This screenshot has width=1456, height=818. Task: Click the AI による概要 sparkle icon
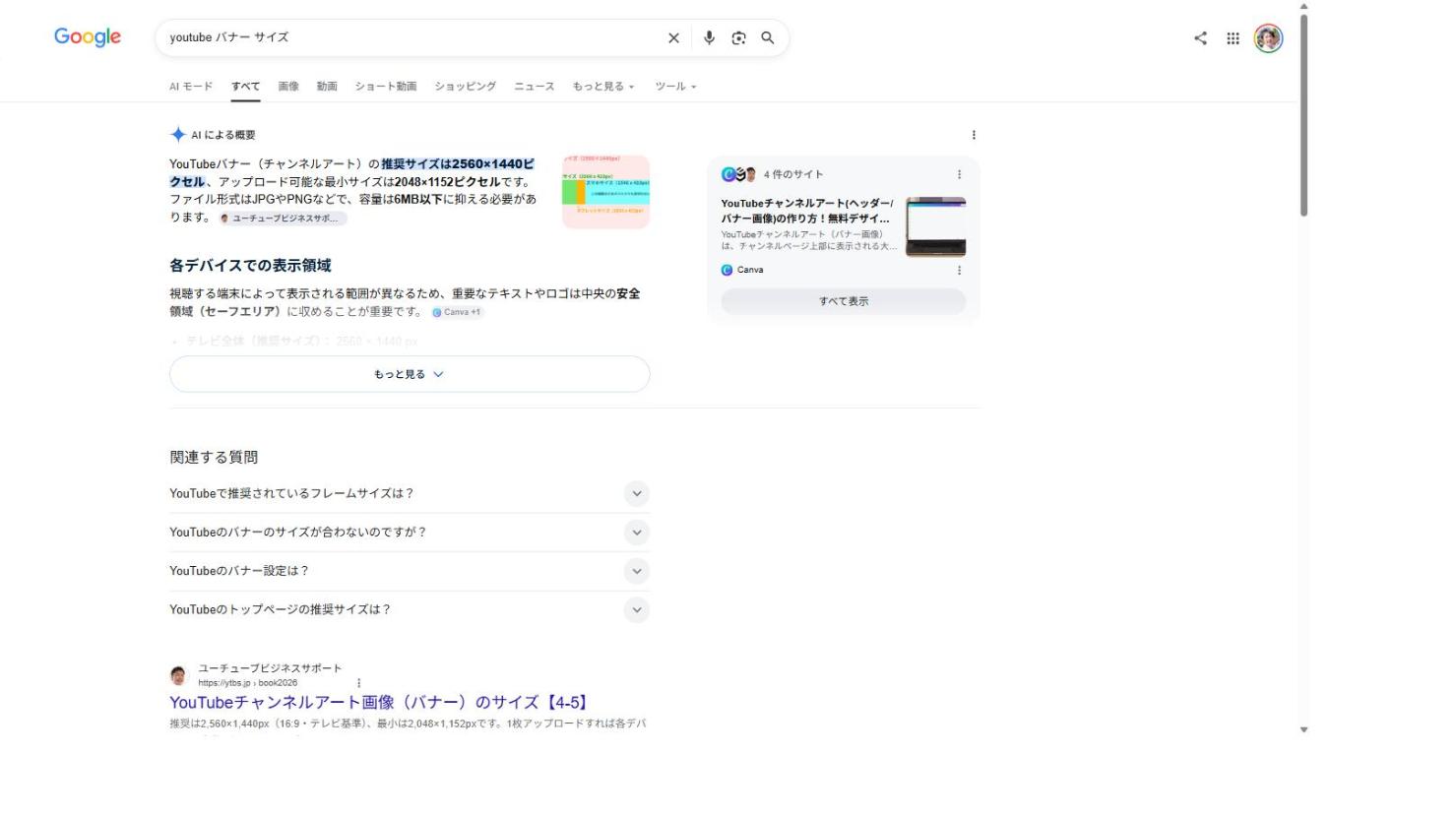[x=177, y=135]
